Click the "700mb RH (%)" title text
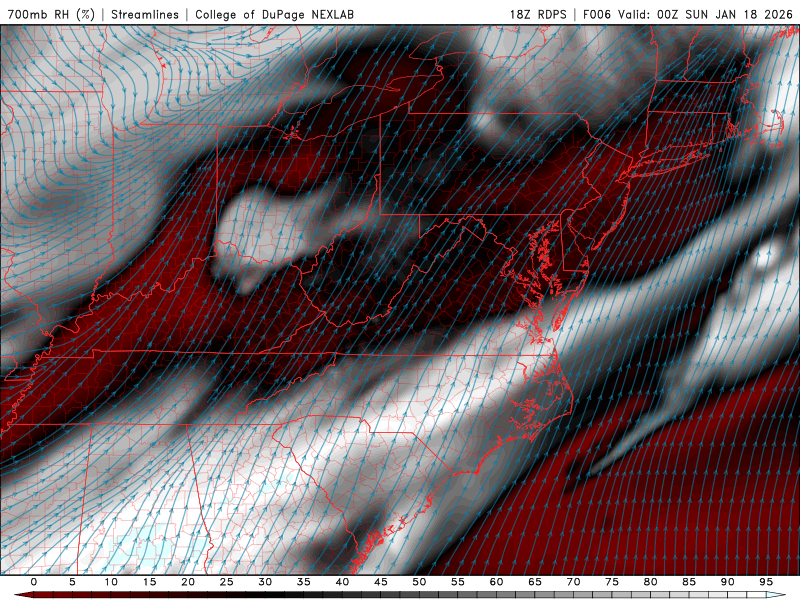The width and height of the screenshot is (800, 600). 52,14
